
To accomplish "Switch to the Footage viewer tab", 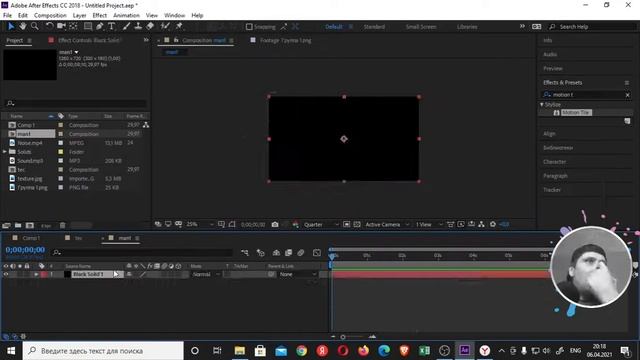I will coord(285,40).
